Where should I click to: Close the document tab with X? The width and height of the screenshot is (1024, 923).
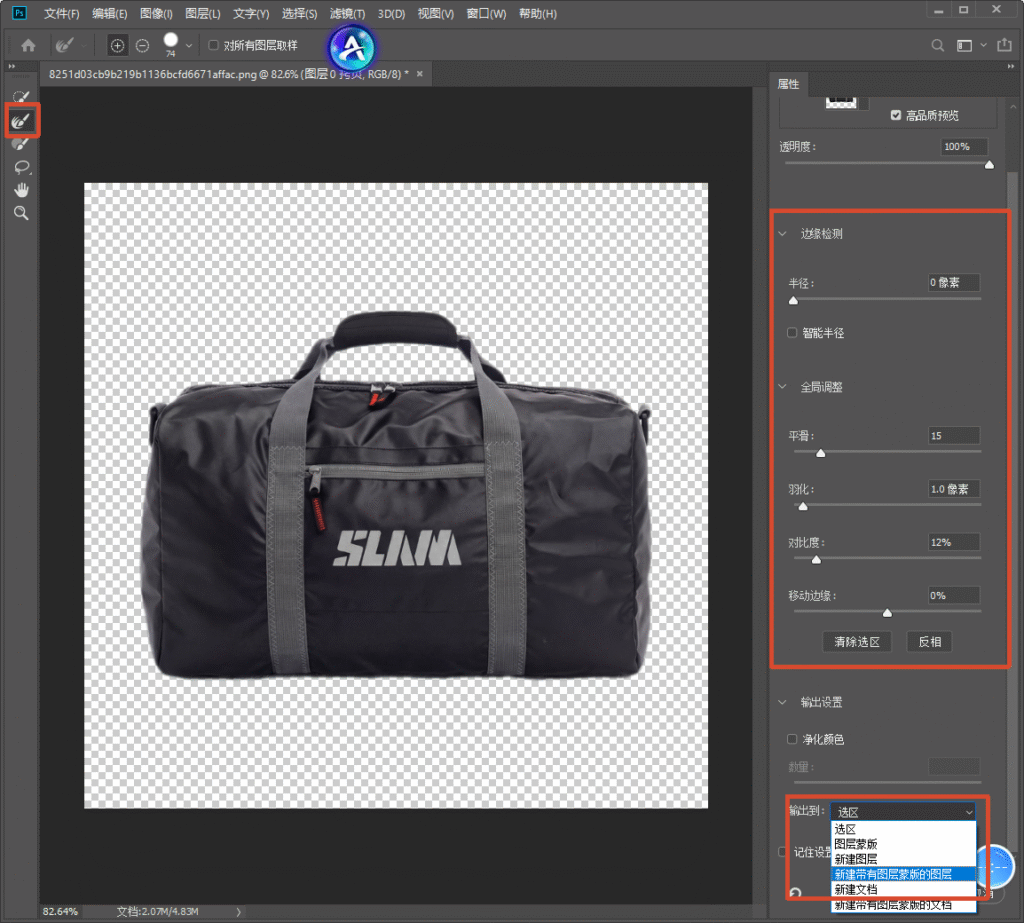[x=420, y=74]
